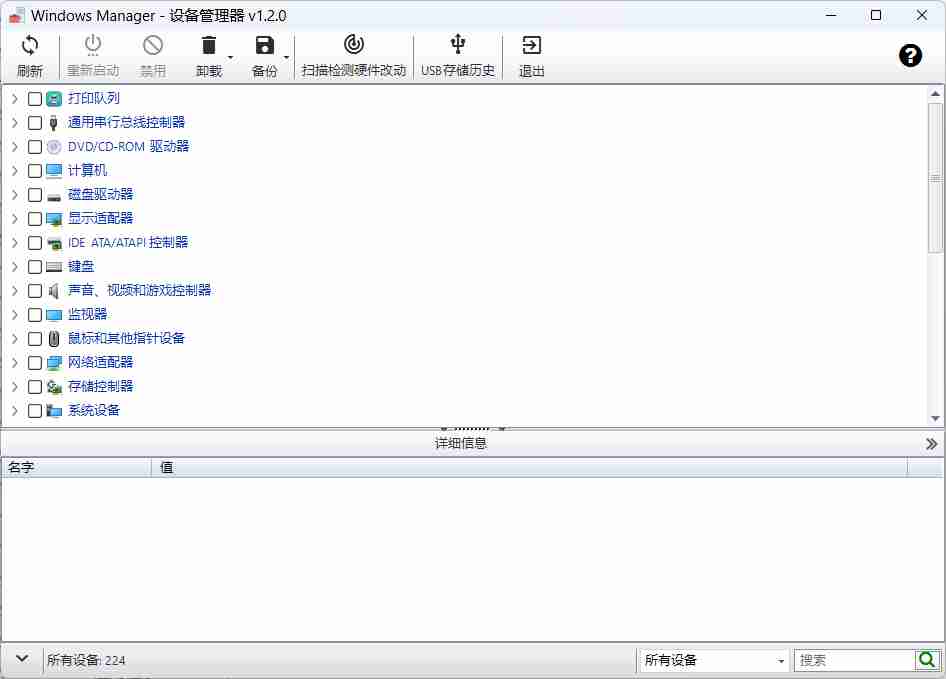Click the 禁用 (Disable) toolbar icon
Screen dimensions: 946x679
click(153, 45)
